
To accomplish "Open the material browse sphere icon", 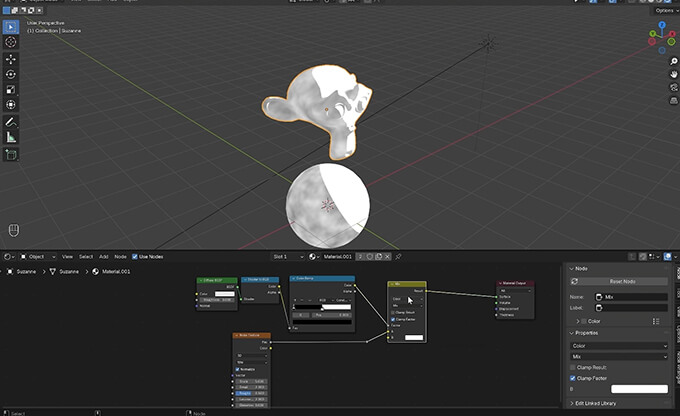I will click(313, 257).
